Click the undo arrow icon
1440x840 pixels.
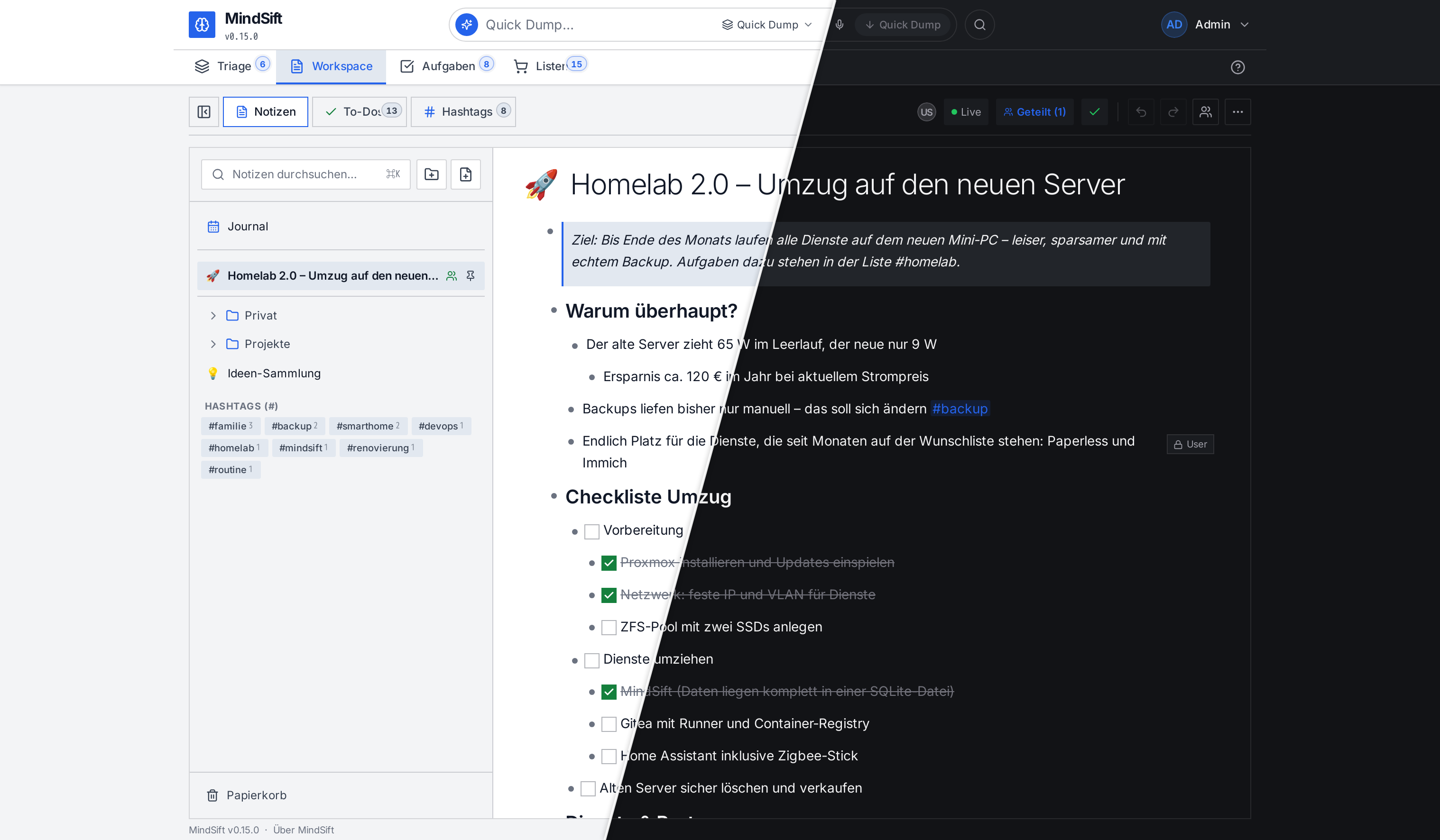coord(1141,112)
